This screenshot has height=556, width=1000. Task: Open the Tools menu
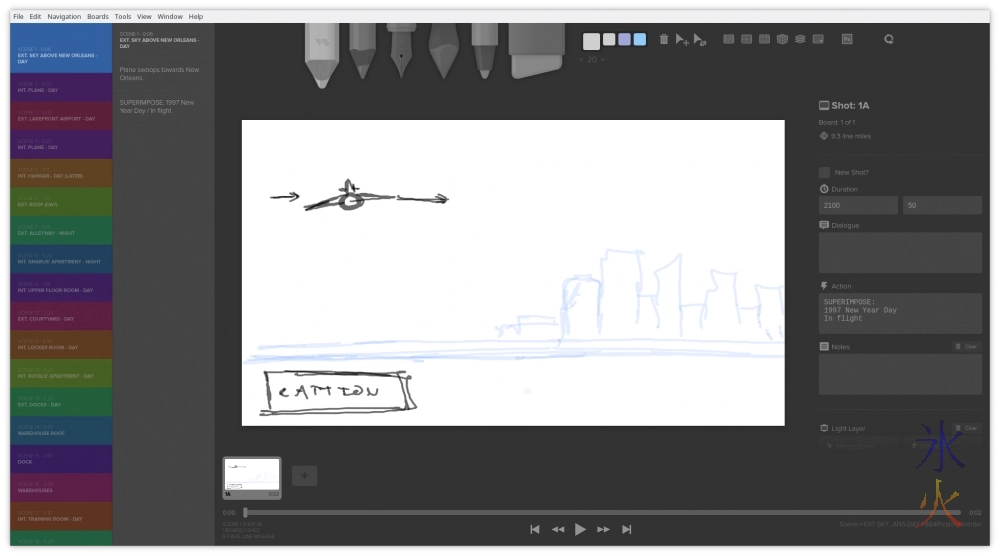(x=123, y=17)
